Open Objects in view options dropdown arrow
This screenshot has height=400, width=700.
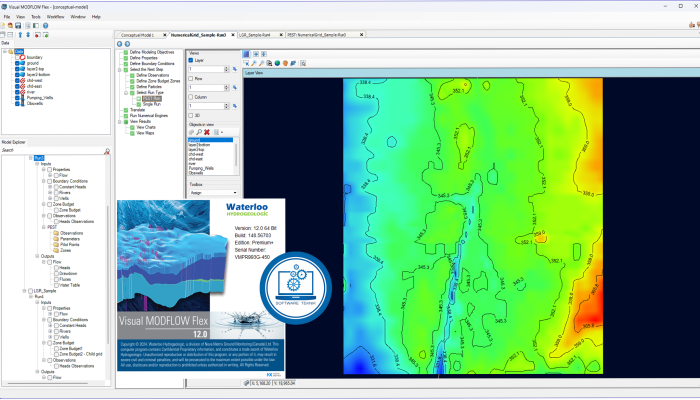tap(222, 132)
